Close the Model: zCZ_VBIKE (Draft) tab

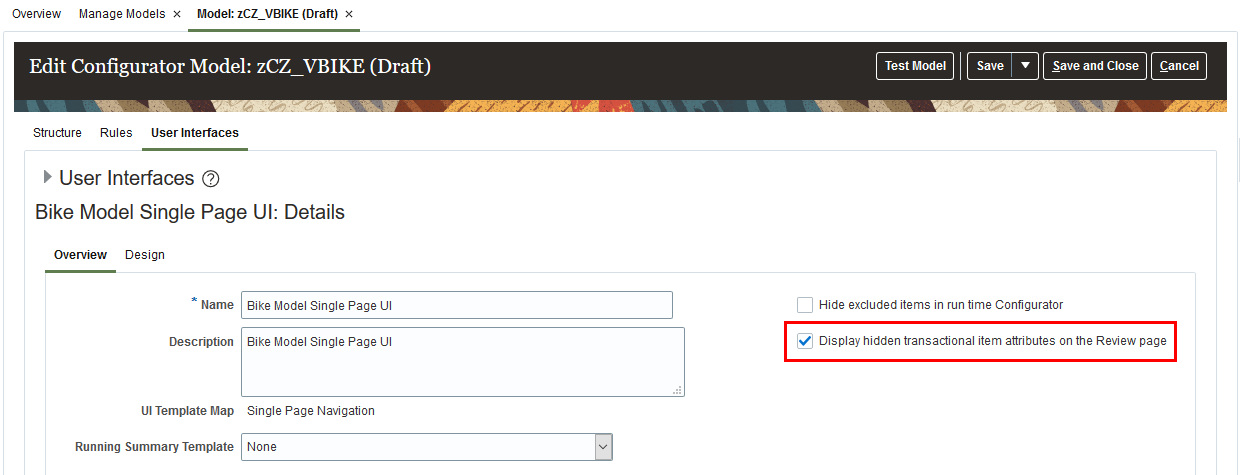coord(349,14)
